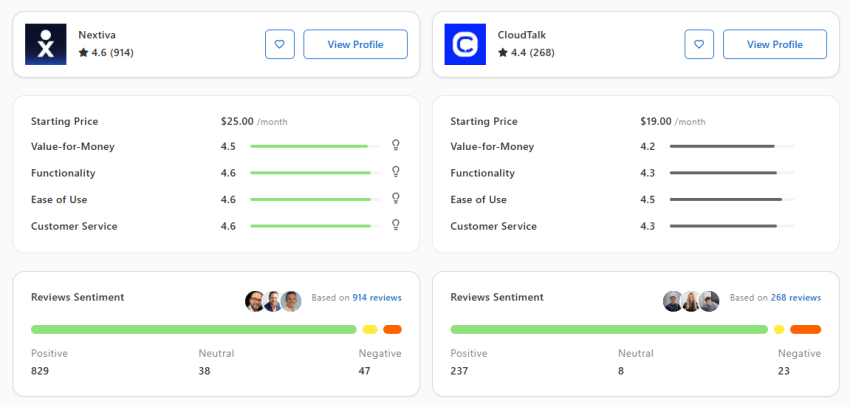This screenshot has height=407, width=850.
Task: Click CloudTalk's $19.00 starting price
Action: coord(656,121)
